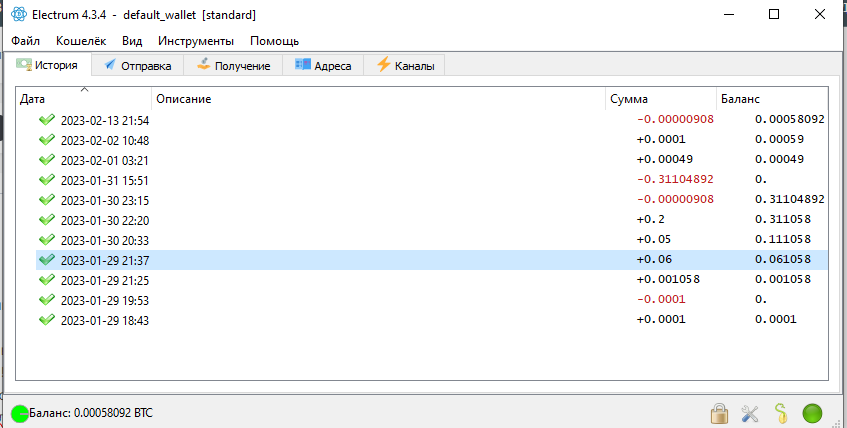
Task: Click balance value 0.311058
Action: click(783, 219)
